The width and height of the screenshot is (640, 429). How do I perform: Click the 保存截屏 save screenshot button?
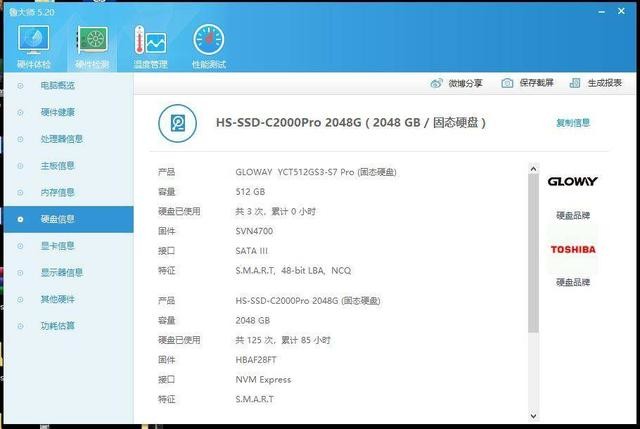(527, 83)
